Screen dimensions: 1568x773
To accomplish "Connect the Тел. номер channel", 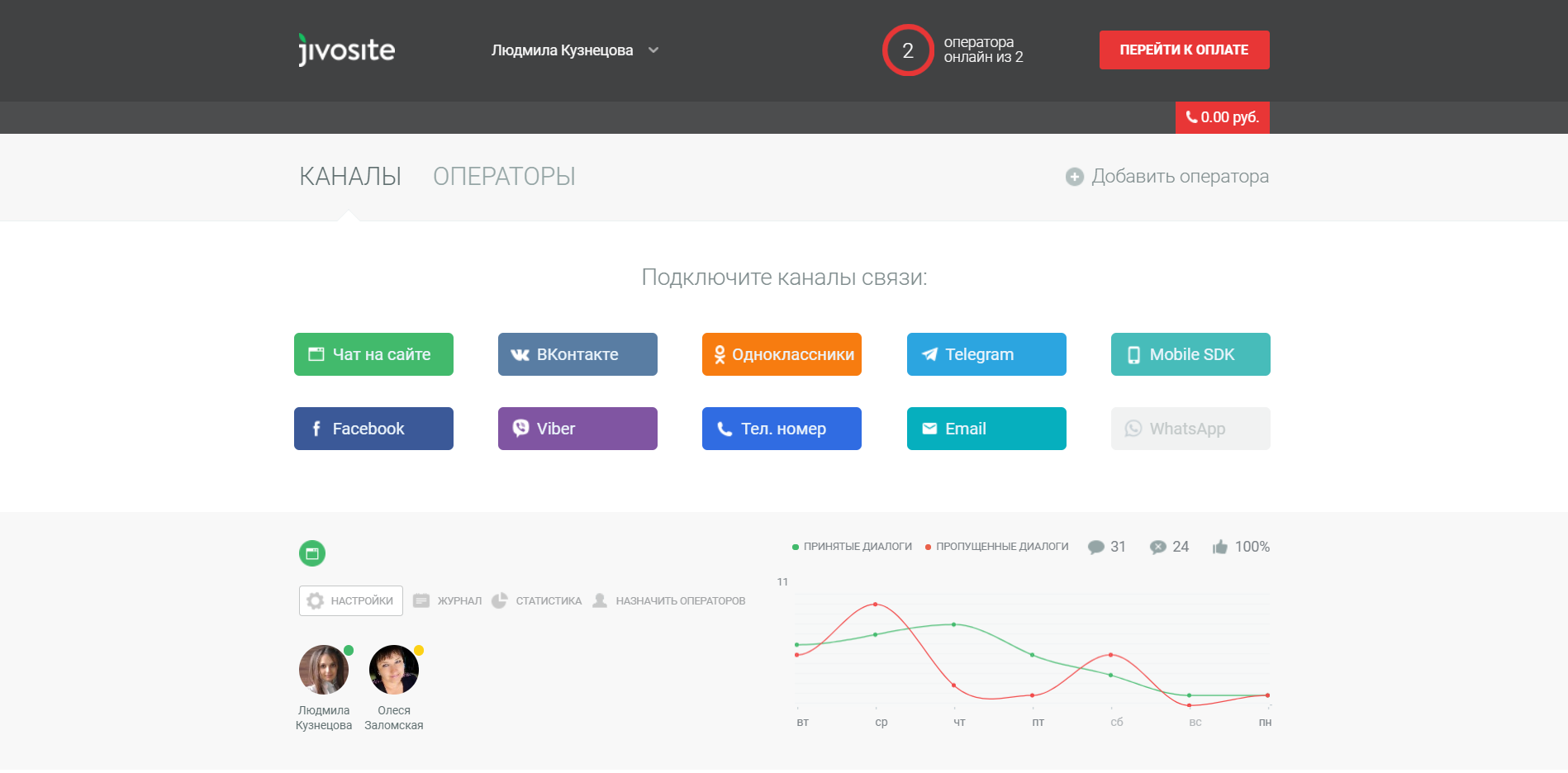I will 782,429.
